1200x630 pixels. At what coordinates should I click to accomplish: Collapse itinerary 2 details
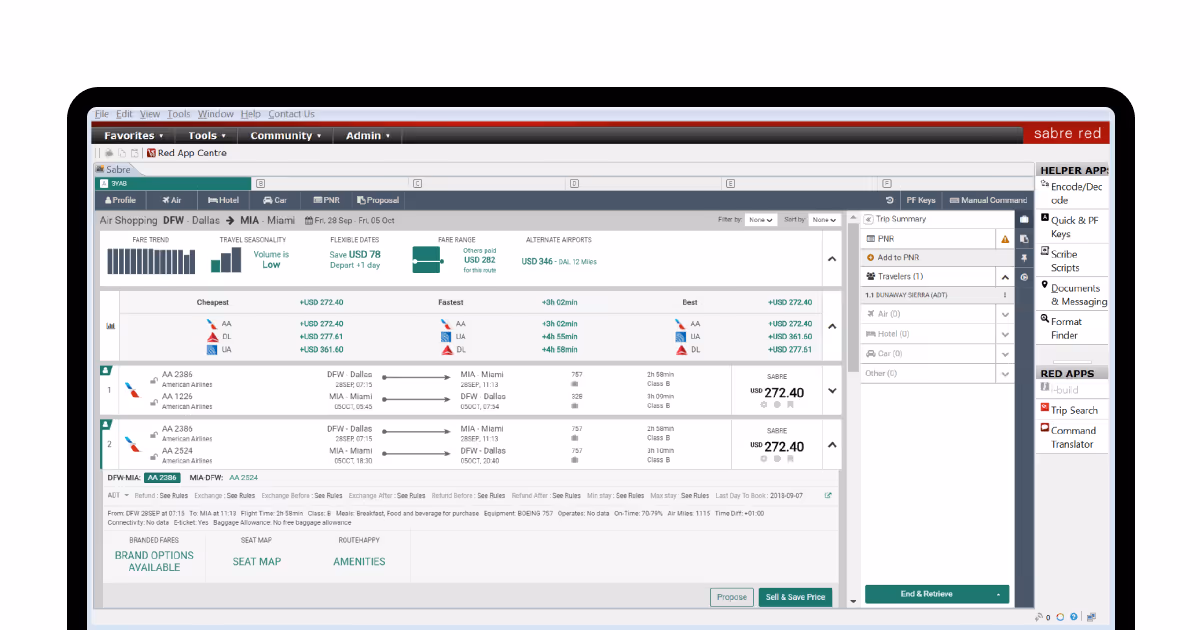tap(831, 445)
